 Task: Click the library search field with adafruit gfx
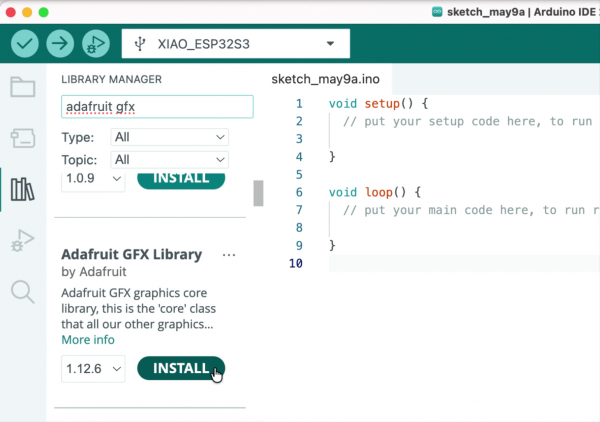click(x=157, y=107)
